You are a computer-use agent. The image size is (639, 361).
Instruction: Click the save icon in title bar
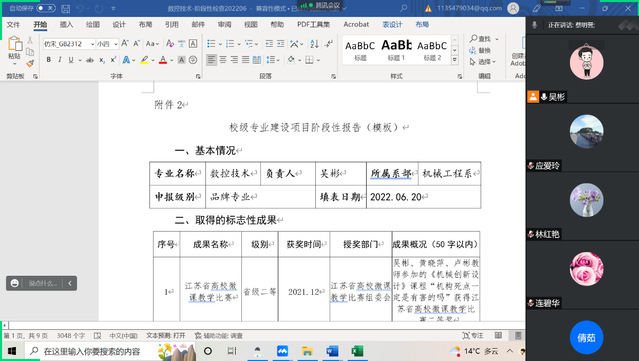pos(65,8)
